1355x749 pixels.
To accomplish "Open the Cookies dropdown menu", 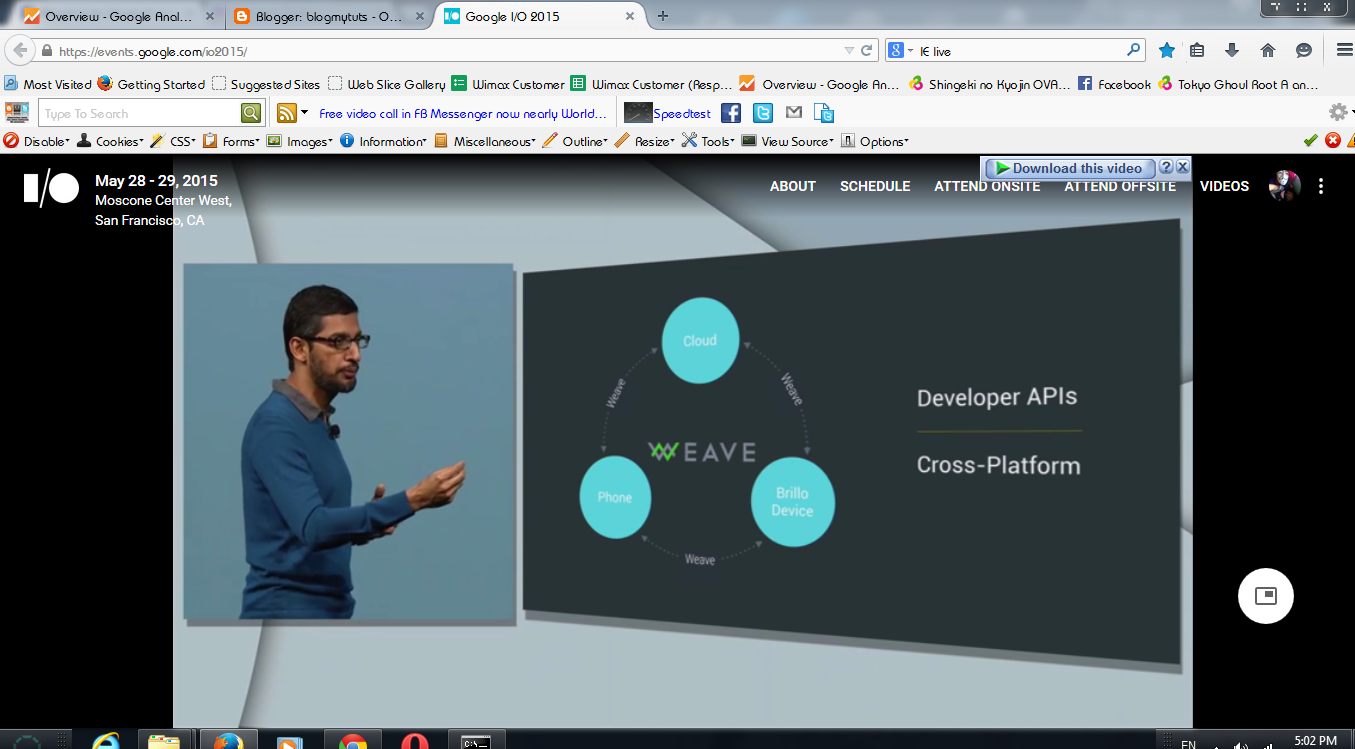I will click(x=111, y=141).
